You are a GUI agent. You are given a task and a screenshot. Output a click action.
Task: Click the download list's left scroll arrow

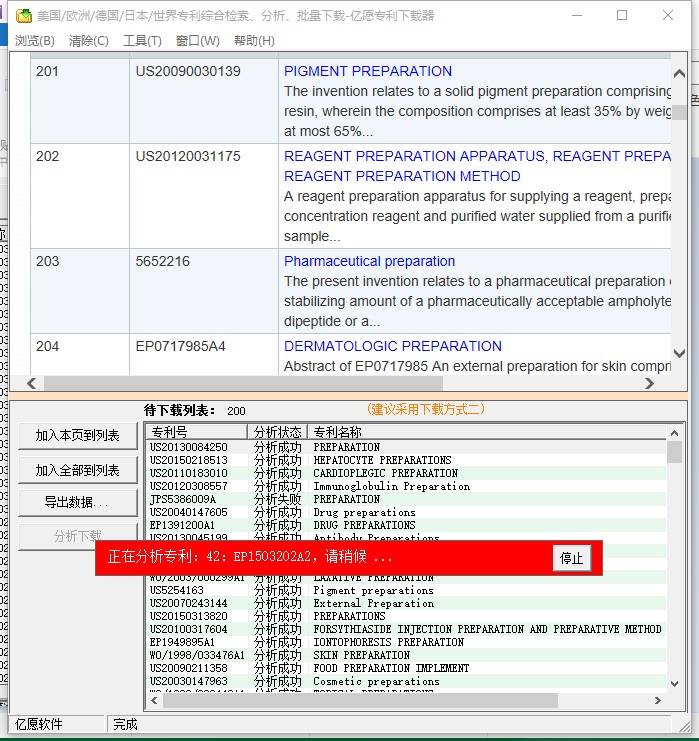pyautogui.click(x=154, y=700)
